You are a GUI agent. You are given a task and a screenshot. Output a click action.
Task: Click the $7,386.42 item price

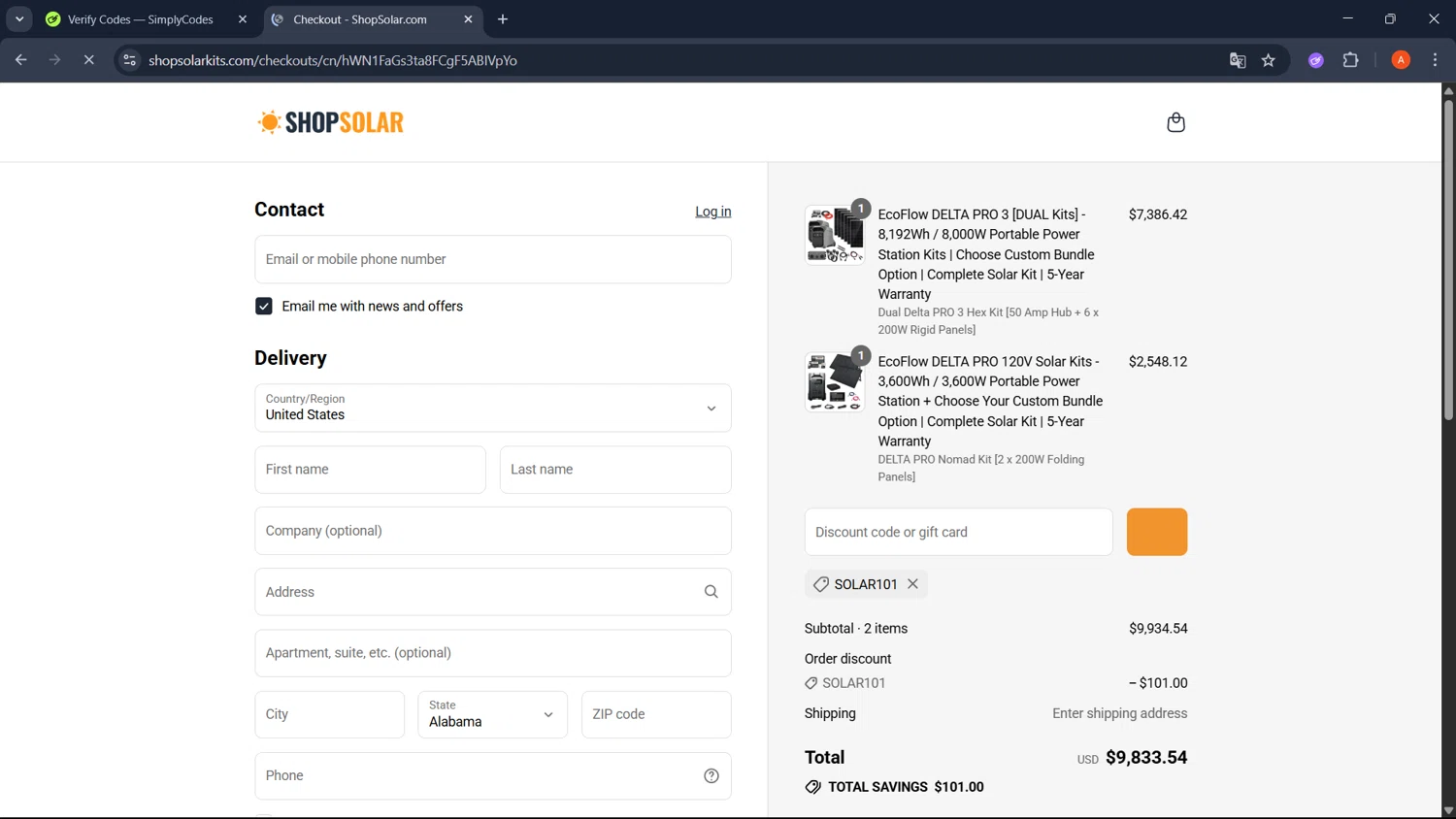coord(1157,214)
